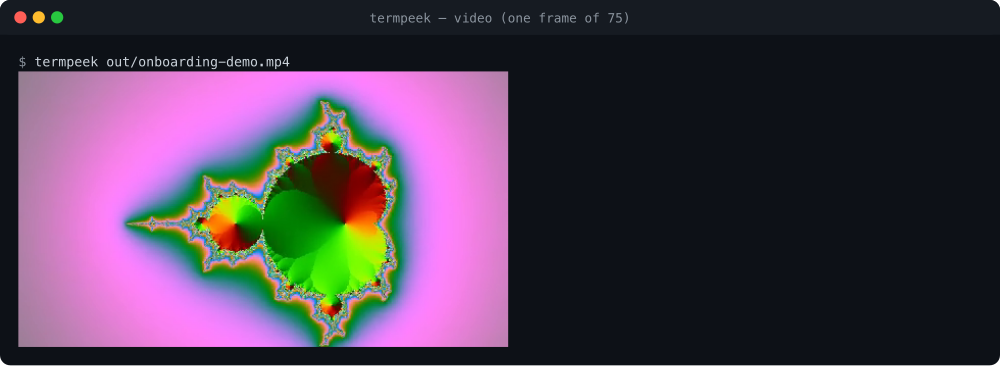Close the termpeek window using the red button
This screenshot has width=1000, height=366.
[20, 17]
